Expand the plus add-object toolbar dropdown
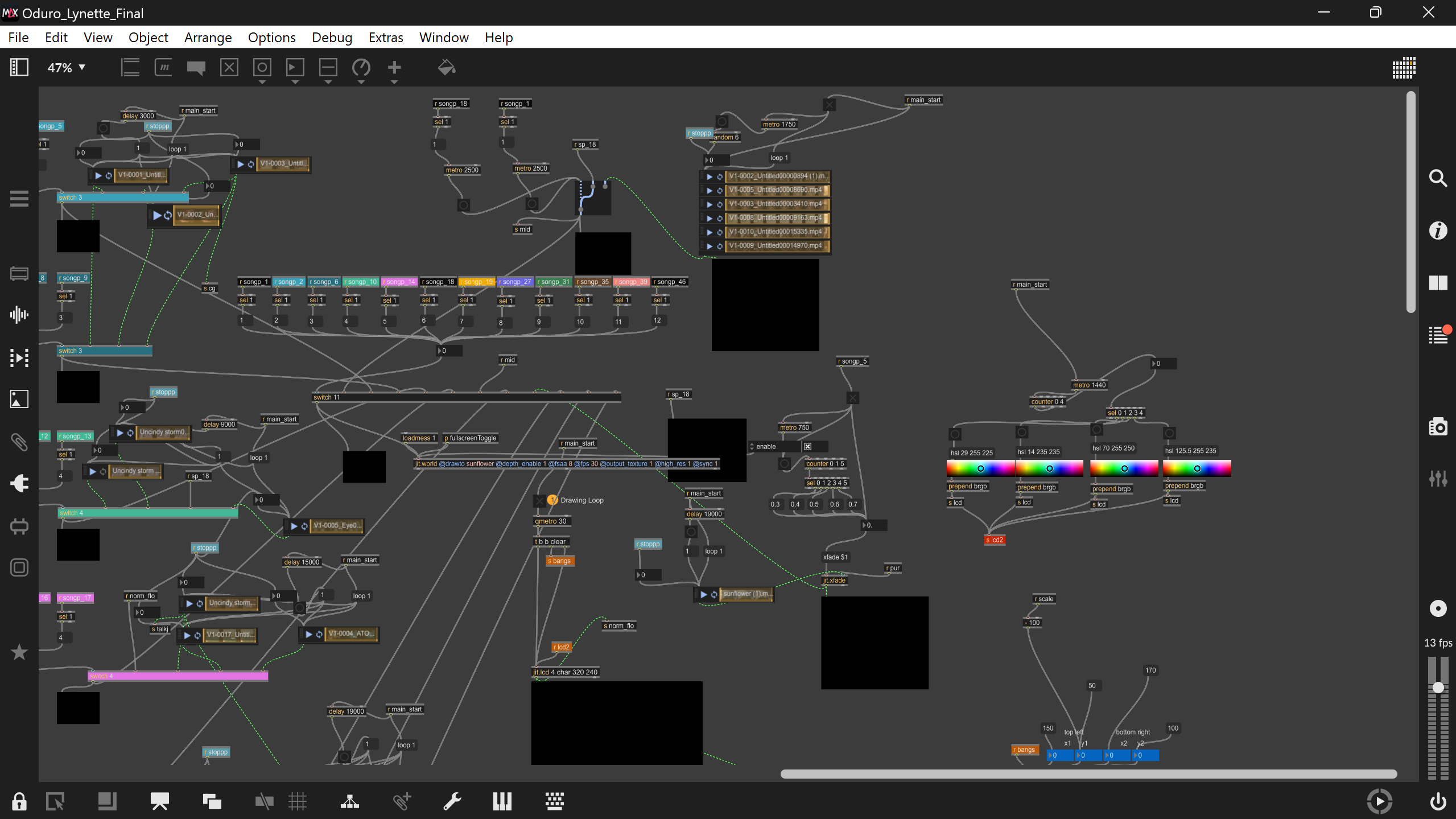The image size is (1456, 819). (394, 83)
